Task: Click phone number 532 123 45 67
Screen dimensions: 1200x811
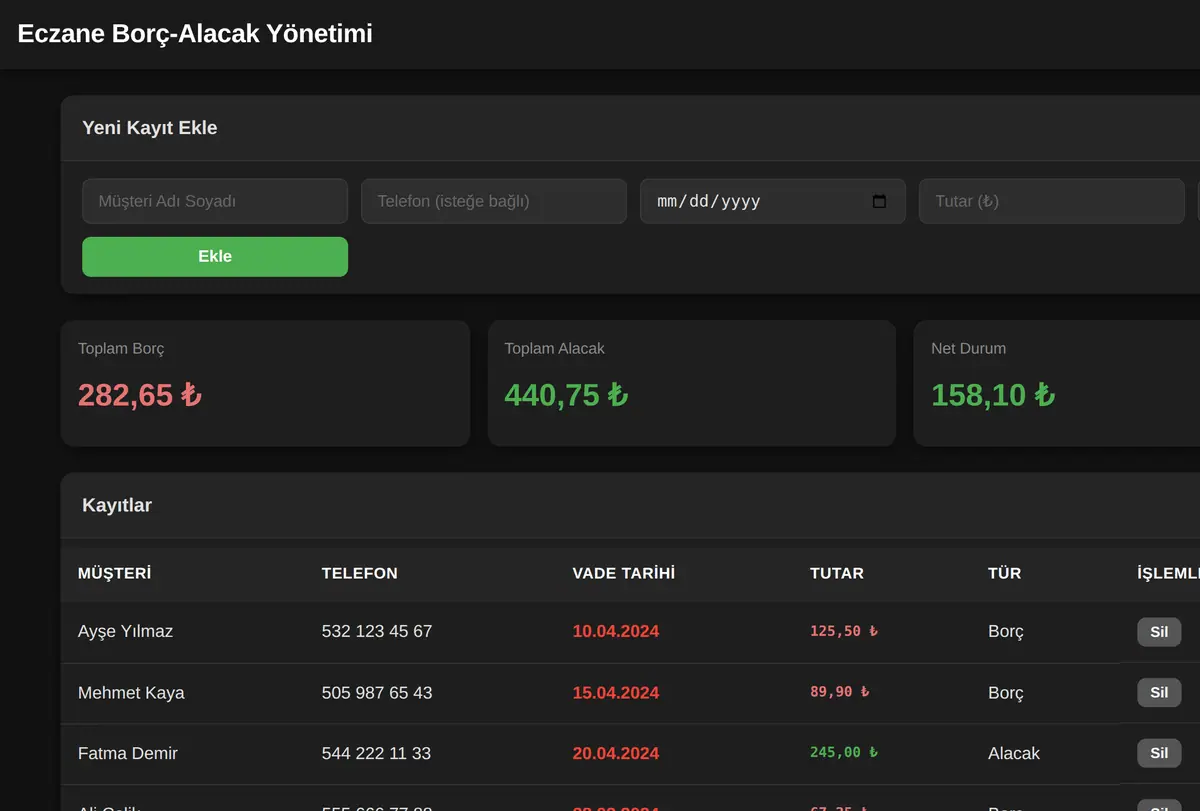Action: pos(377,631)
